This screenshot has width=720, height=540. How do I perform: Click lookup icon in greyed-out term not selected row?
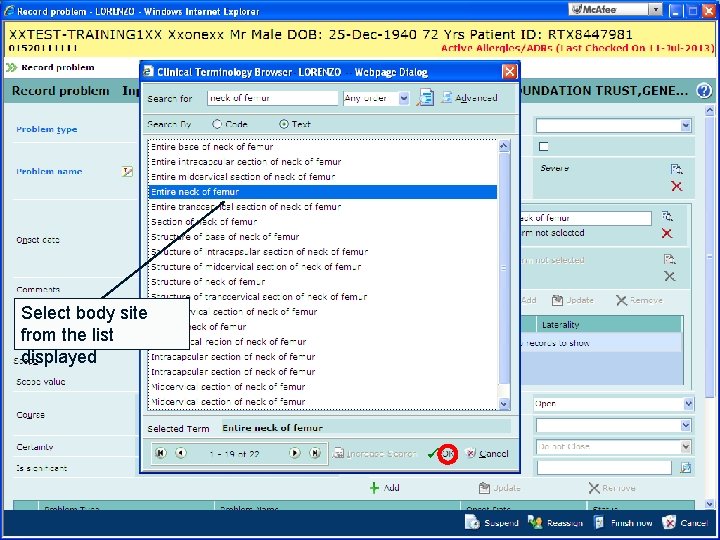coord(669,259)
